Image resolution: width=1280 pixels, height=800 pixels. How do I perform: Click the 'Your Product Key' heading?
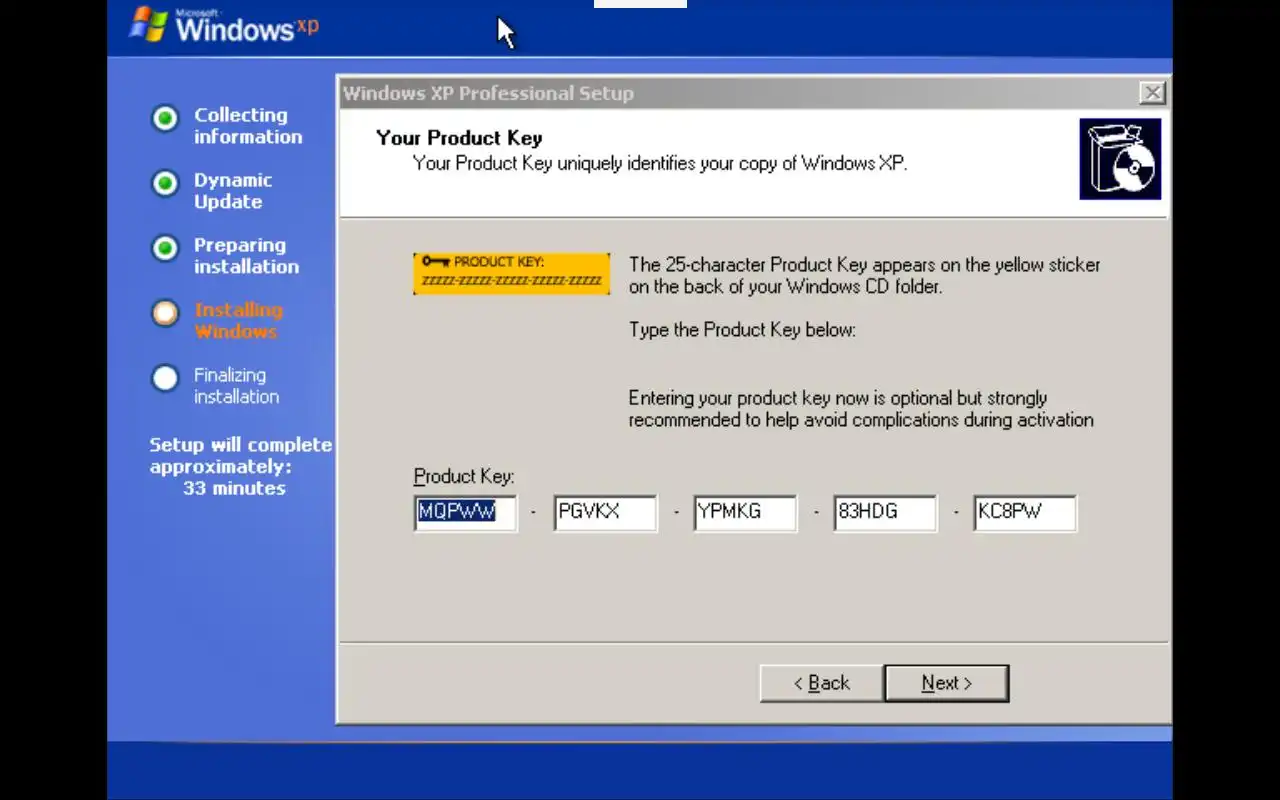tap(459, 138)
